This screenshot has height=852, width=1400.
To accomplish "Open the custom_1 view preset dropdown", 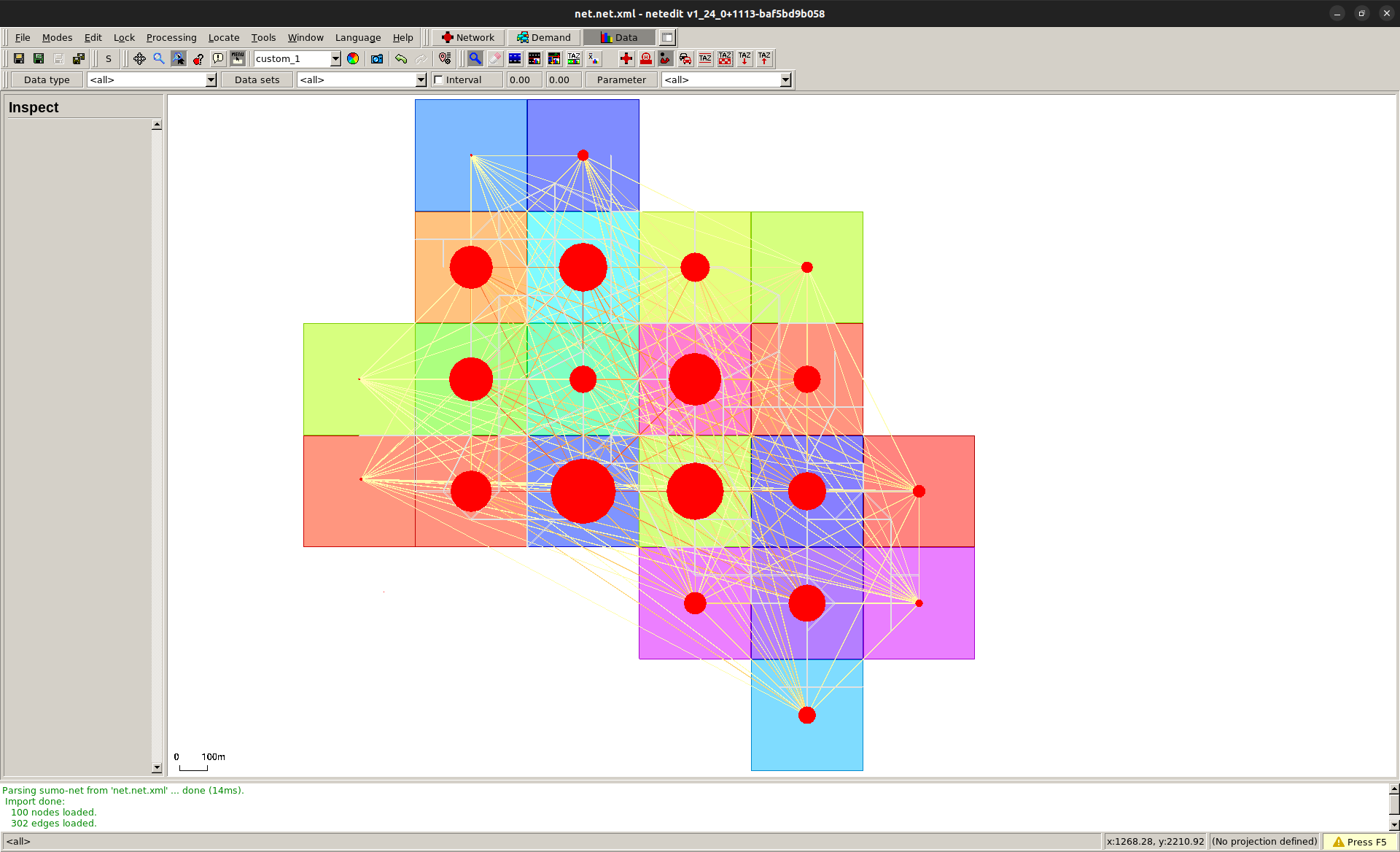I will pyautogui.click(x=335, y=58).
